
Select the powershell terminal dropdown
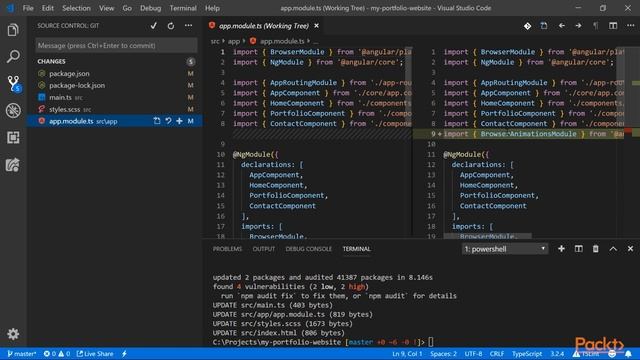[504, 249]
